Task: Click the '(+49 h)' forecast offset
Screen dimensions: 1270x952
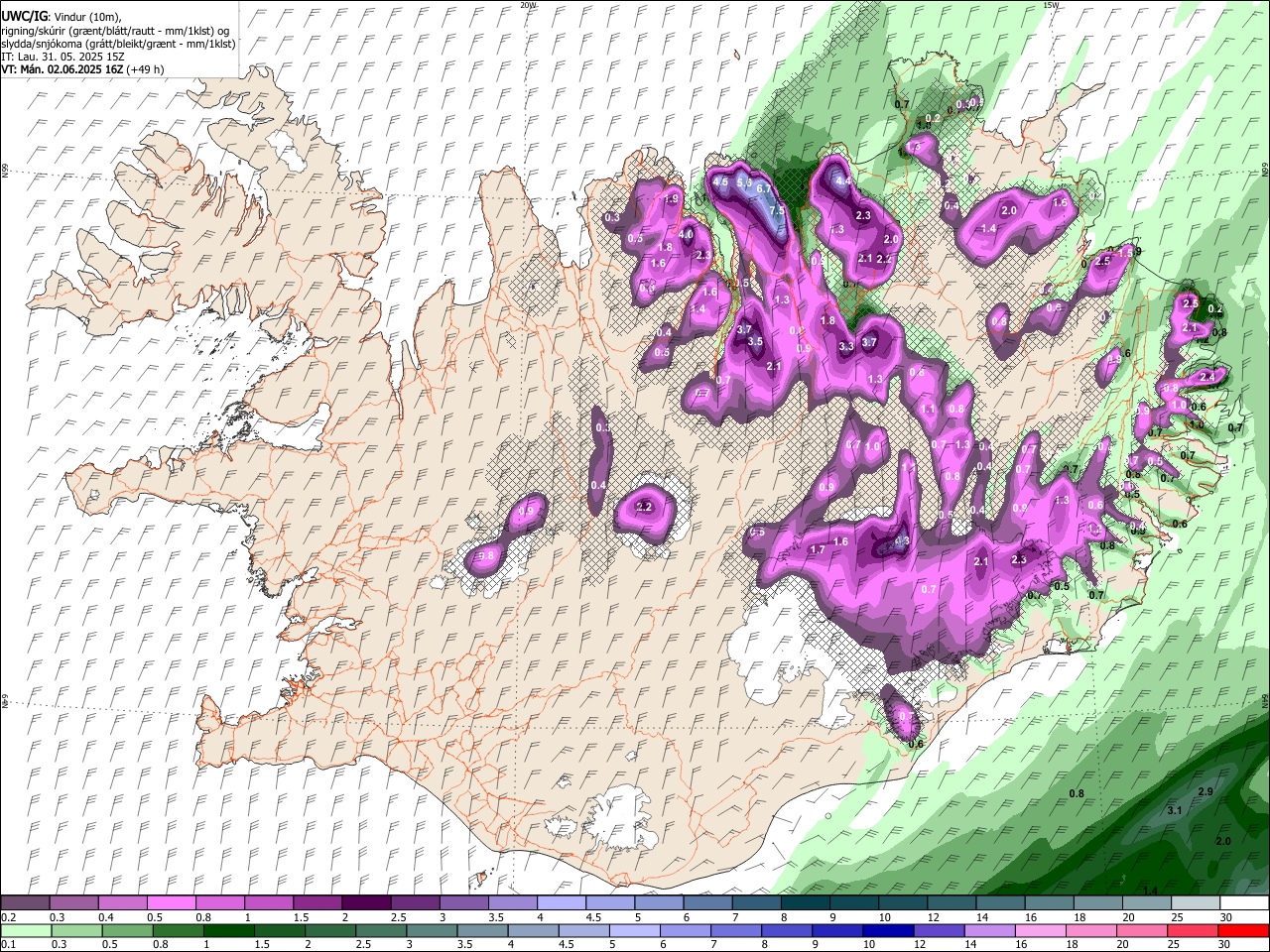Action: (x=145, y=69)
